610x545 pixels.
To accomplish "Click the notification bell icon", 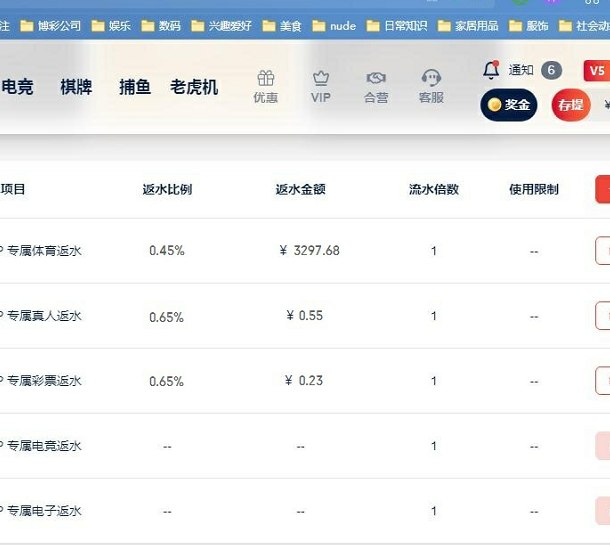I will [491, 70].
